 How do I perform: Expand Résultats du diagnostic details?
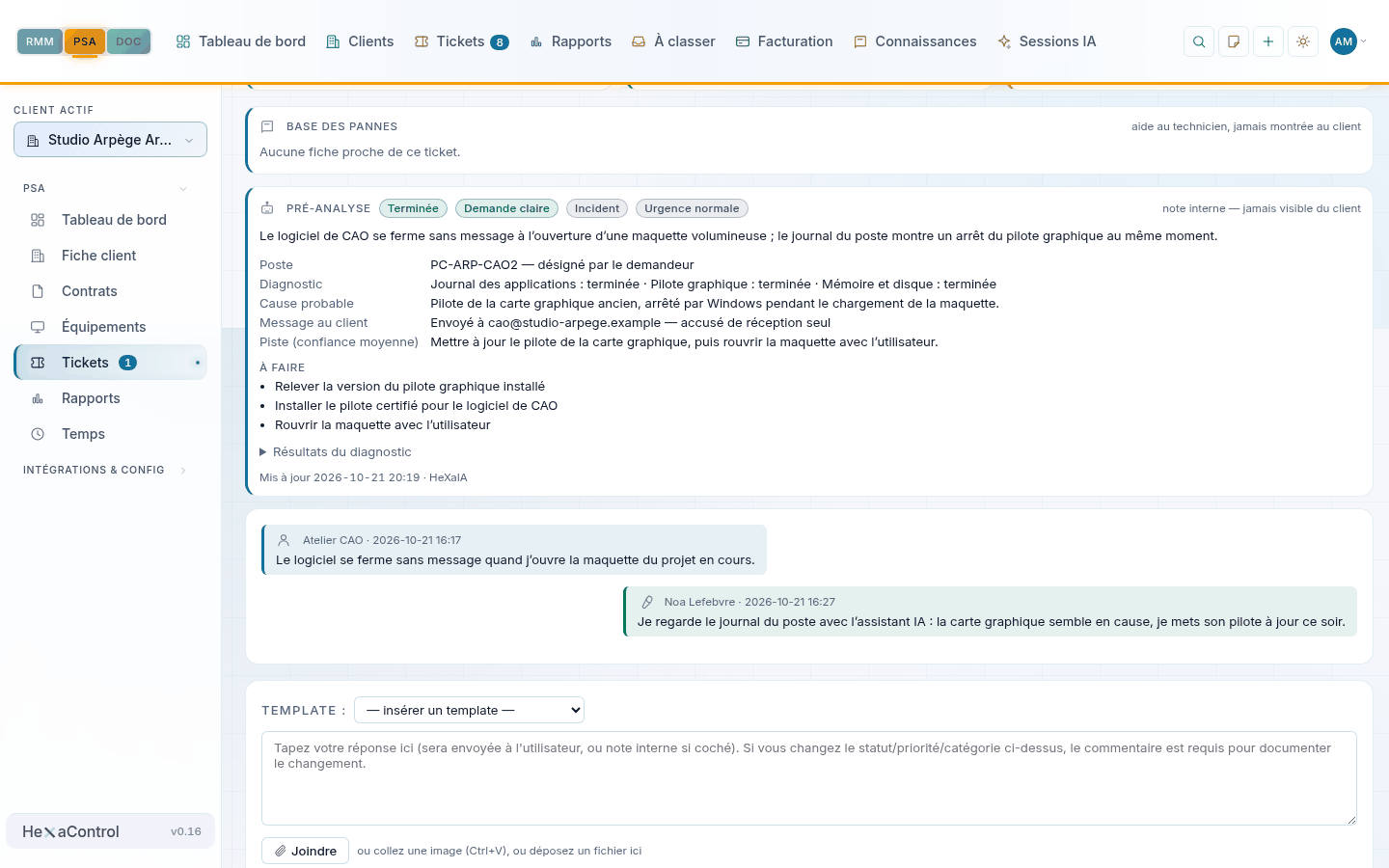(x=336, y=451)
